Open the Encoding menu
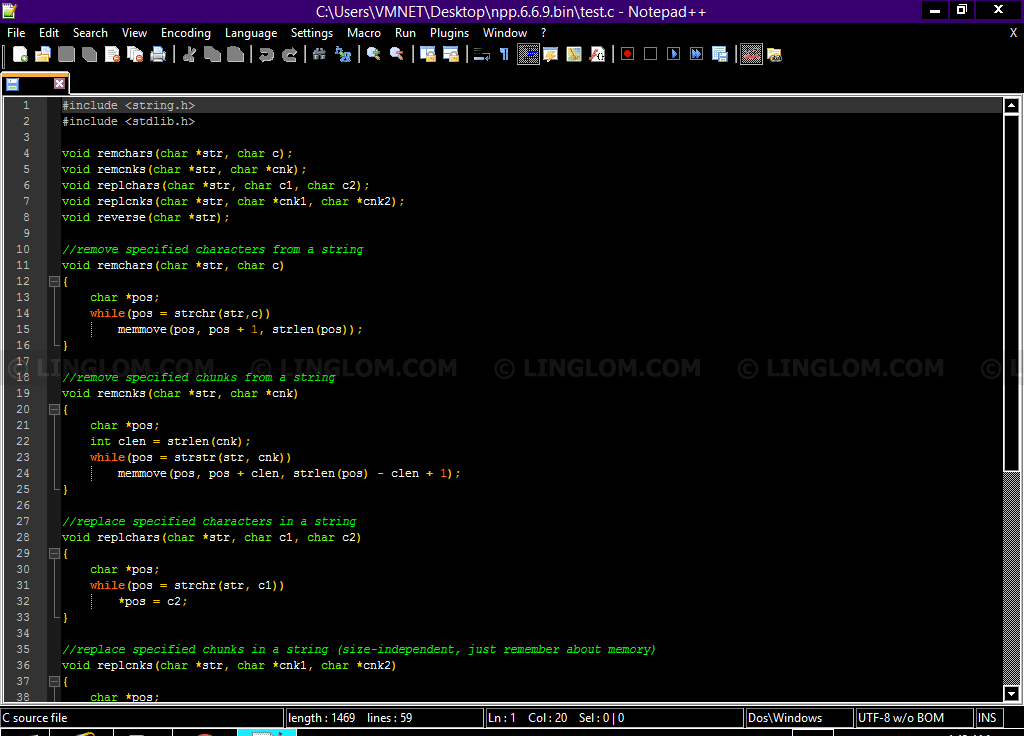Viewport: 1024px width, 736px height. click(x=186, y=33)
